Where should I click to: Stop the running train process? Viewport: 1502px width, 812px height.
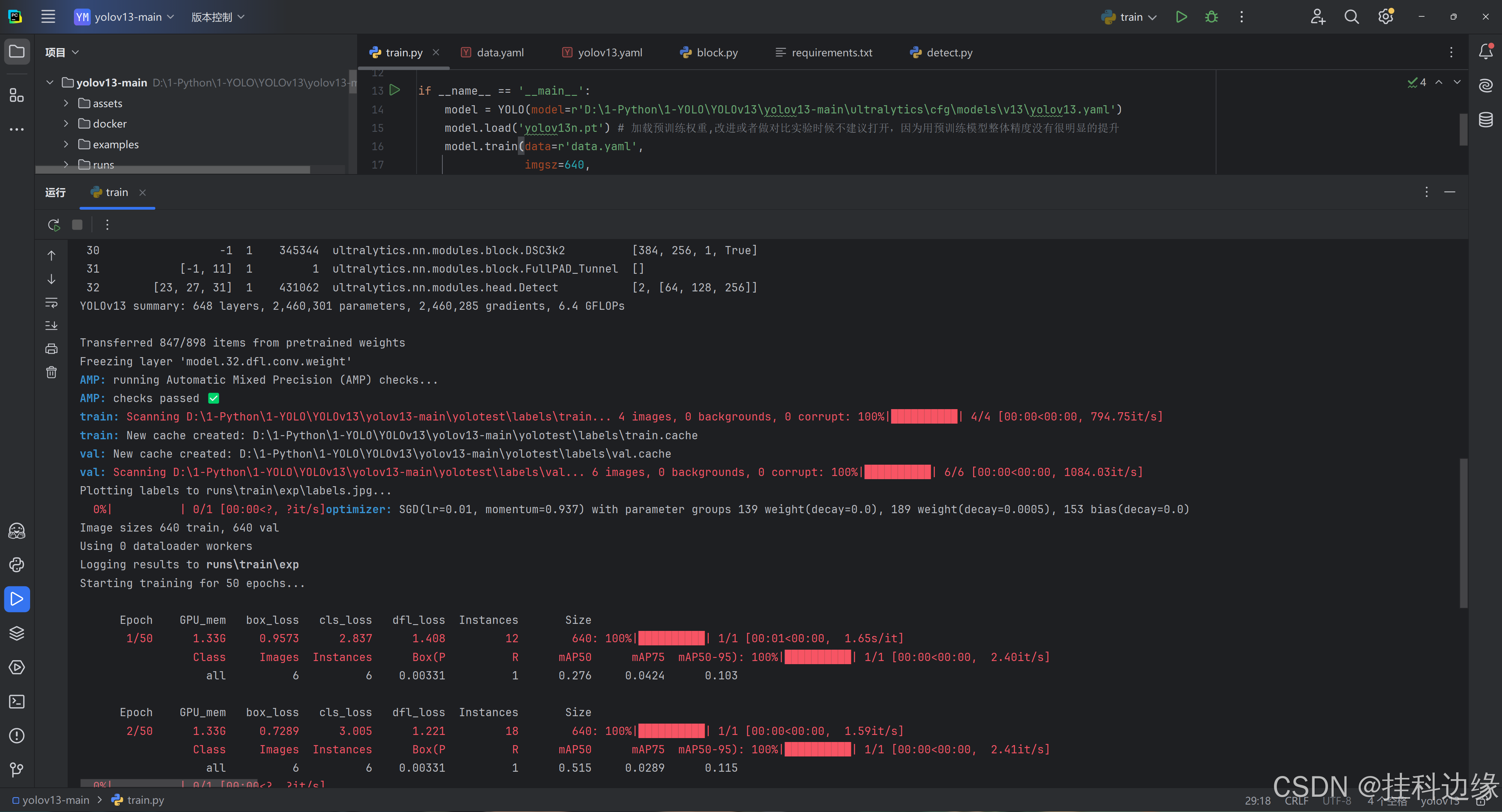tap(77, 225)
